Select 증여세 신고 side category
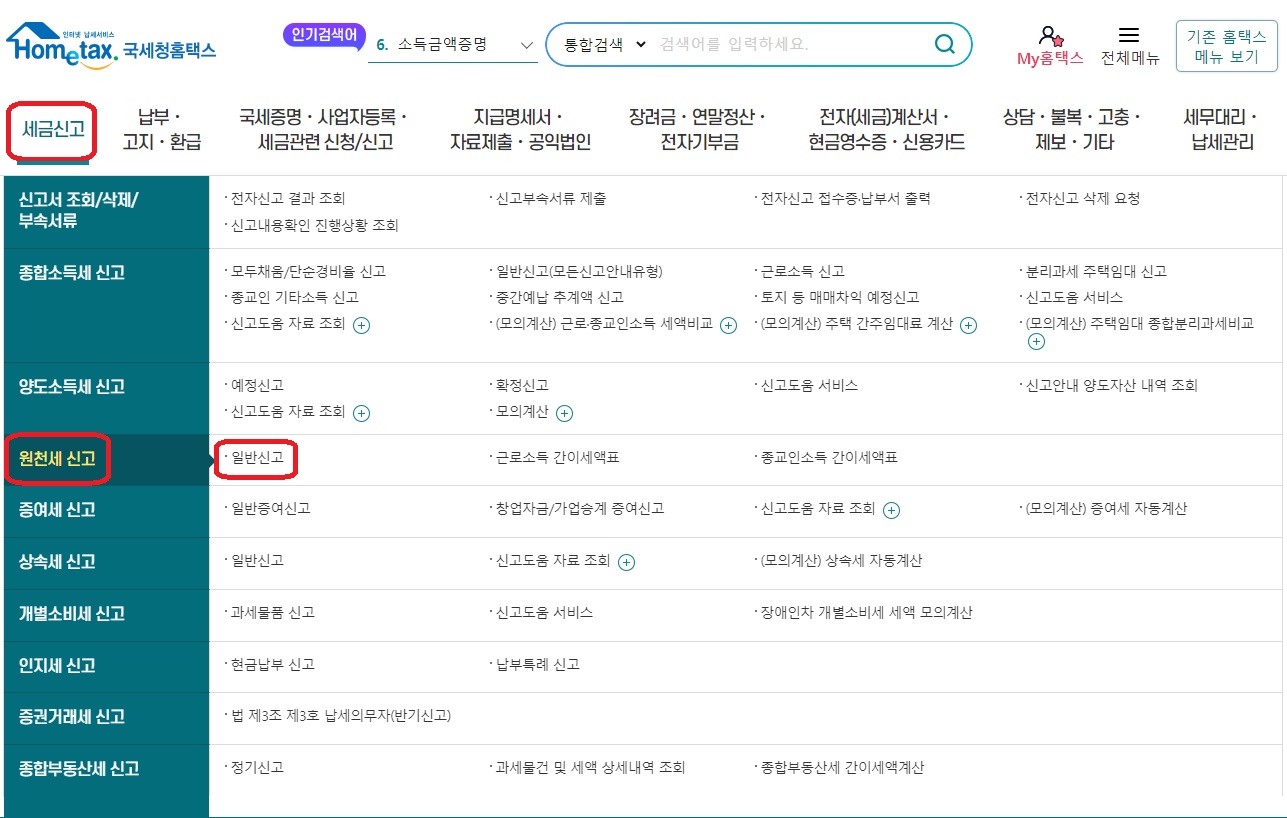Image resolution: width=1287 pixels, height=818 pixels. (x=106, y=511)
